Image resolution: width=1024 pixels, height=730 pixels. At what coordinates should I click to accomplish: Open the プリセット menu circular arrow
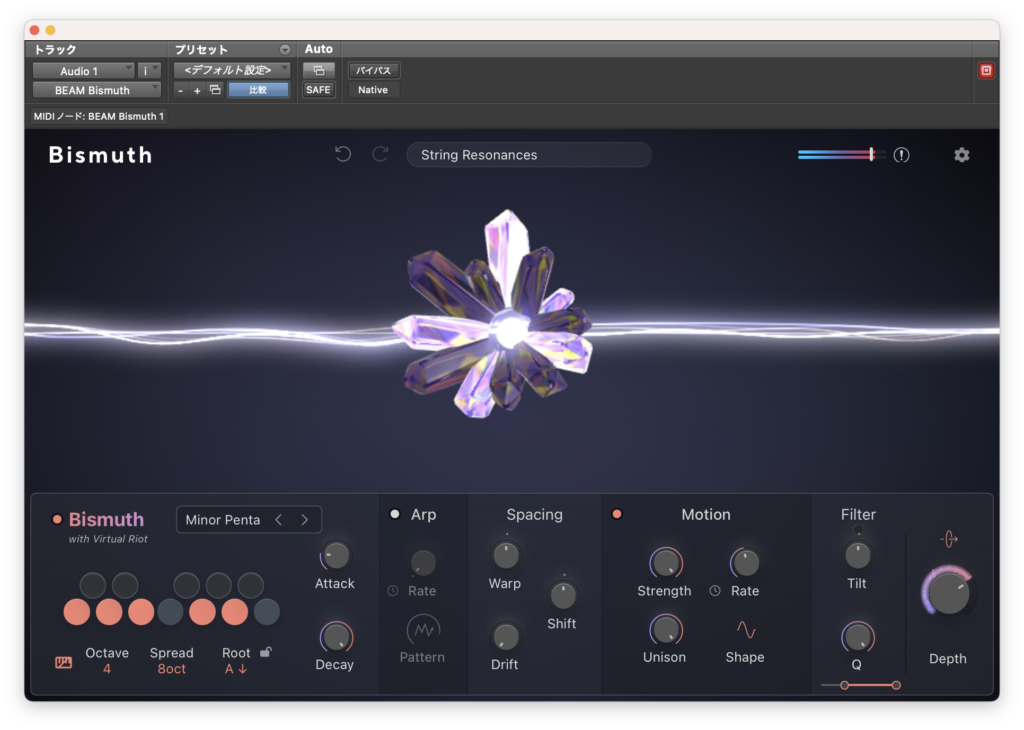point(285,50)
